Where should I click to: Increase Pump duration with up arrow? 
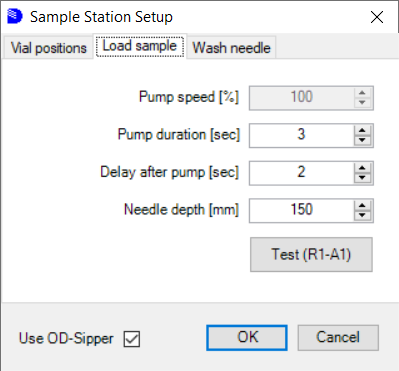click(x=362, y=131)
